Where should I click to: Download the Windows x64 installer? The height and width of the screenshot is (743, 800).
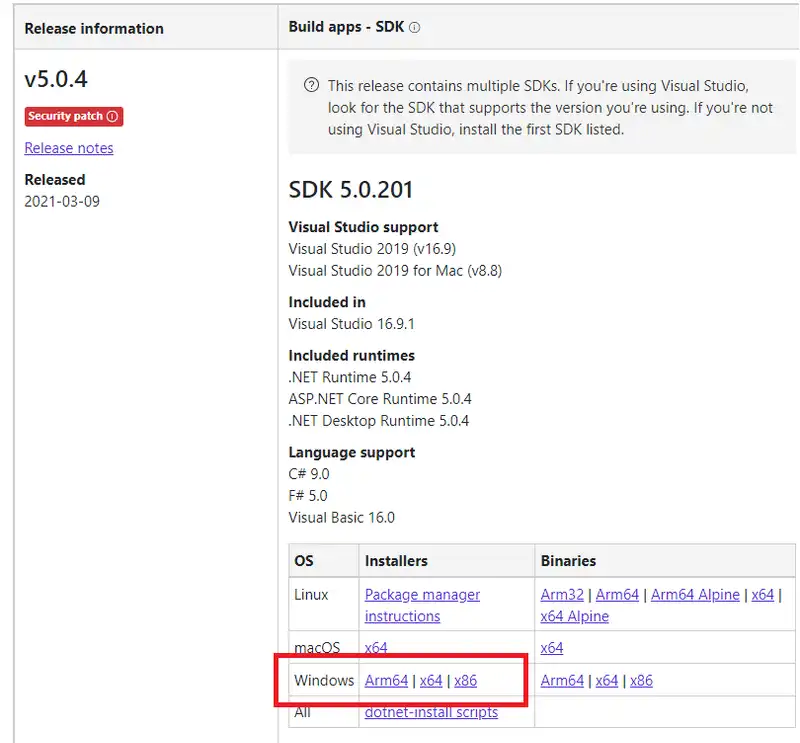point(431,681)
